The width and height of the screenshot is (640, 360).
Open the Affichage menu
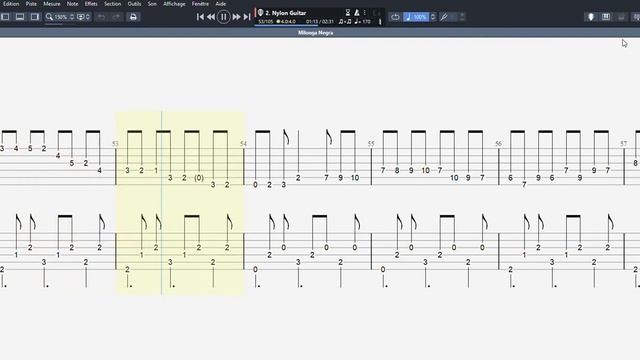(x=174, y=4)
